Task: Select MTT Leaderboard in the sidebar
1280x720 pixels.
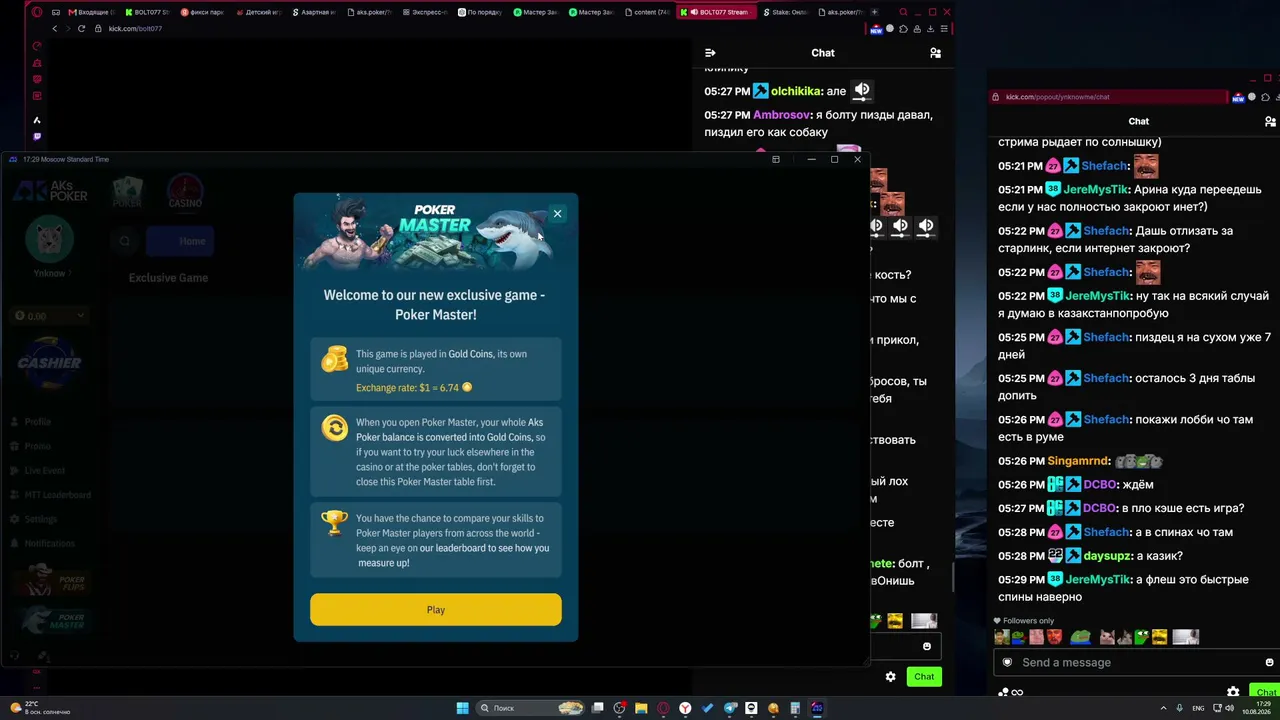Action: point(50,495)
